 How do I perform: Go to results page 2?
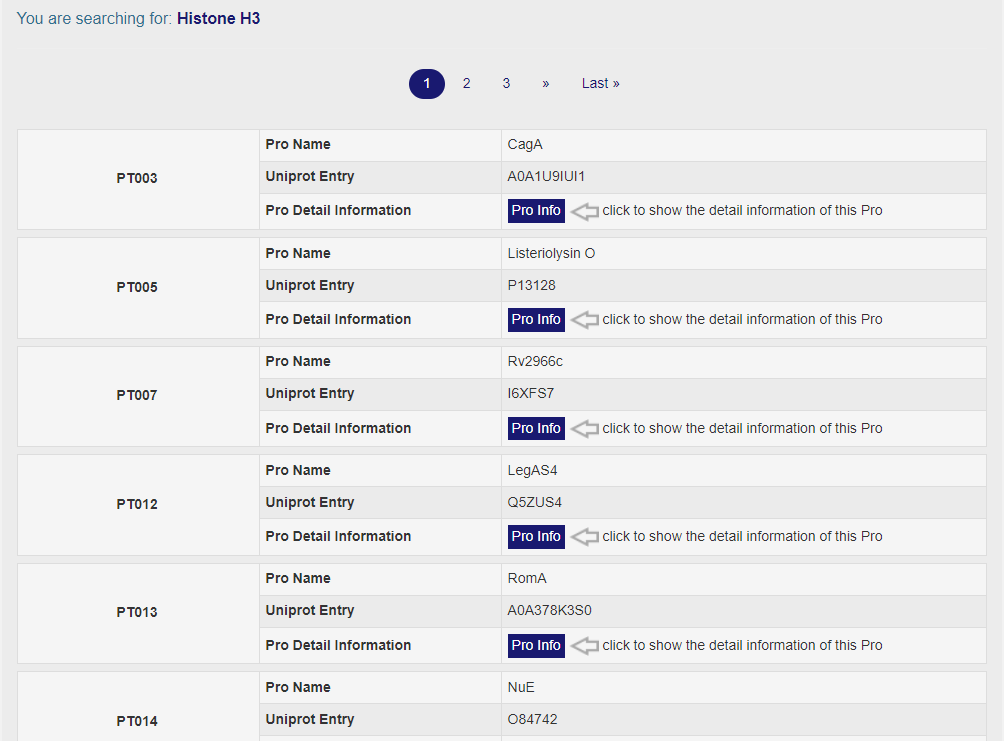[x=466, y=84]
